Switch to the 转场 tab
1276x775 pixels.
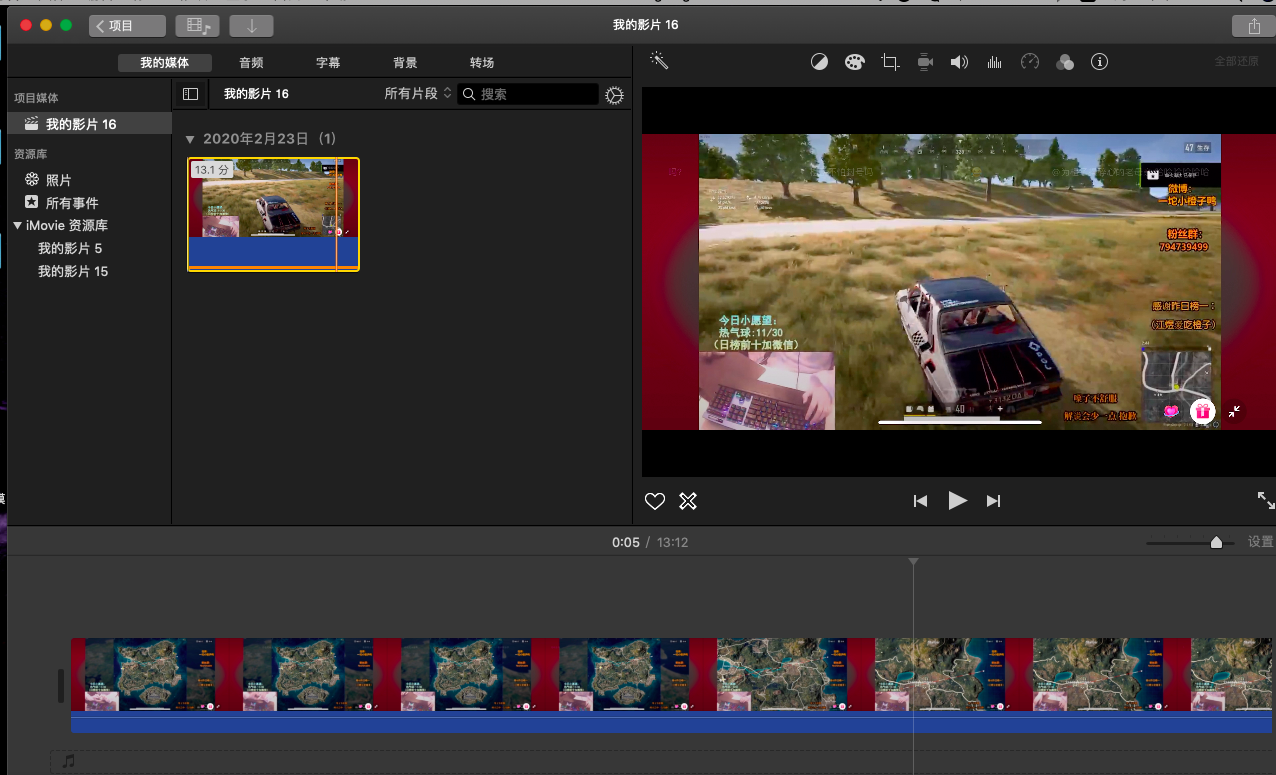482,63
